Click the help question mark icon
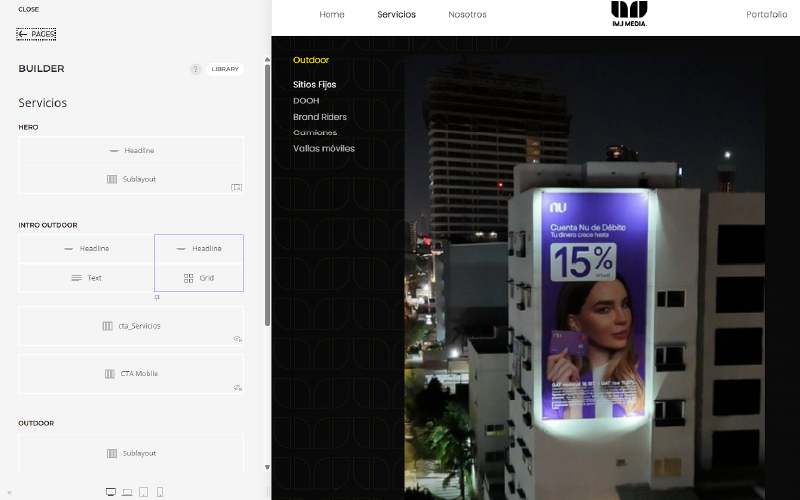 point(196,69)
